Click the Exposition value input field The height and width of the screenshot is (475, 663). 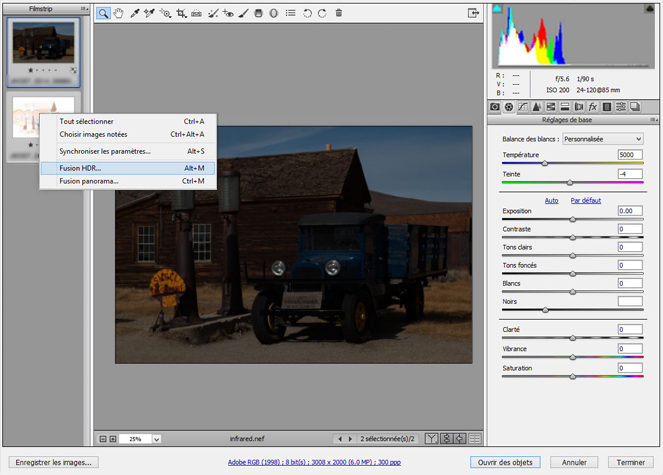pos(630,211)
